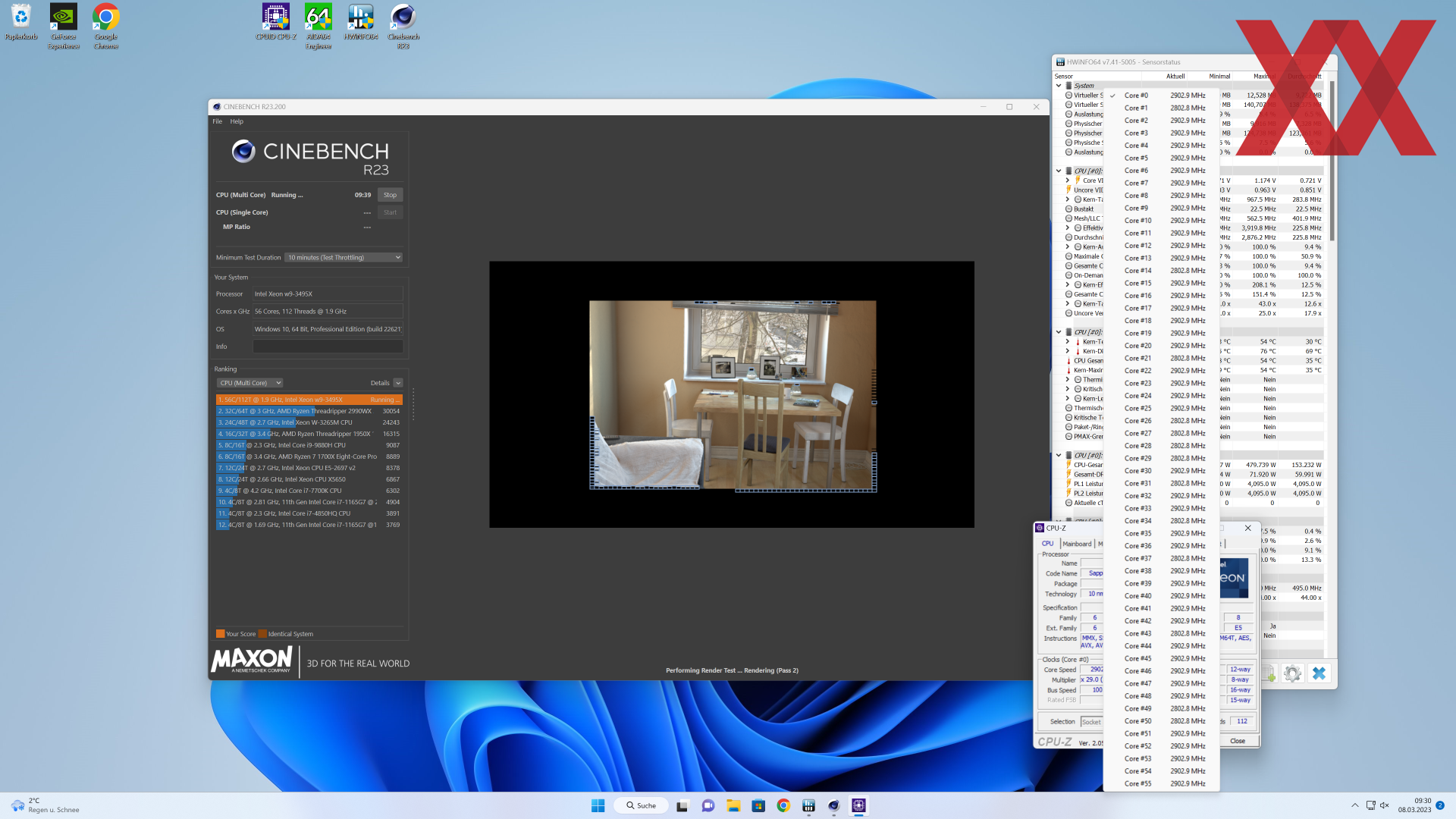Screen dimensions: 1456x819
Task: Click the Minimal column header in HWiNFO
Action: 1219,77
